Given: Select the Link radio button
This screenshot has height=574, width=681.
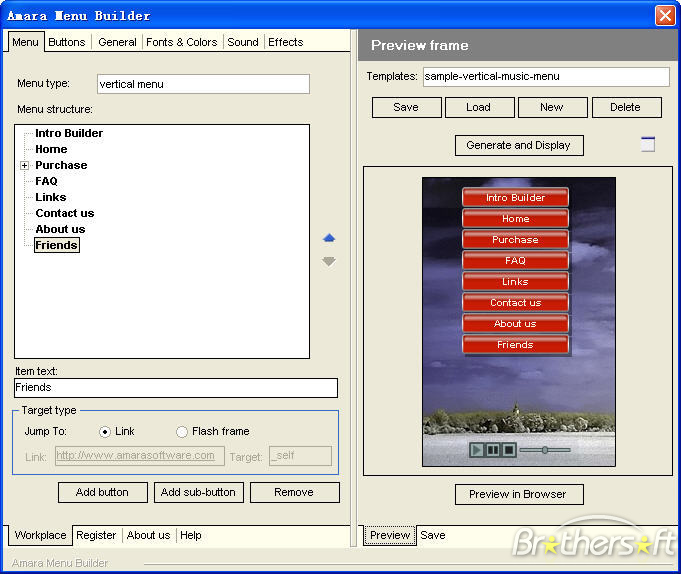Looking at the screenshot, I should [x=105, y=432].
